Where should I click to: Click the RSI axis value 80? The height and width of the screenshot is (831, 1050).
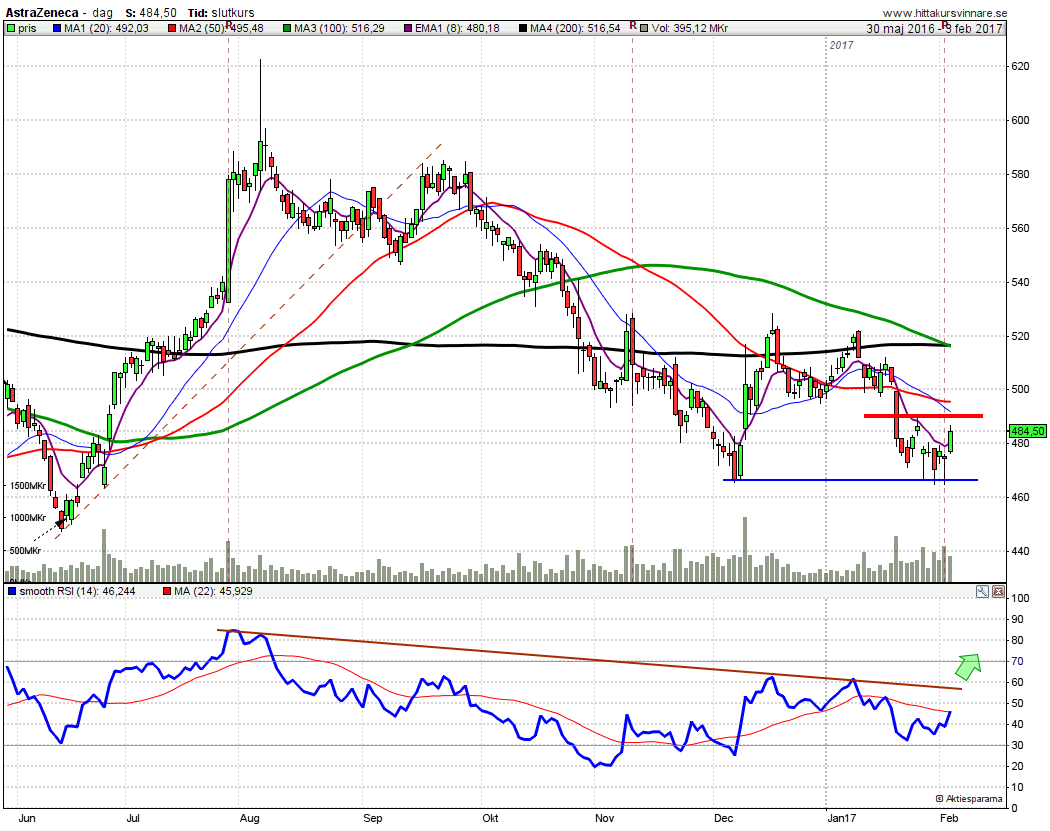pyautogui.click(x=1017, y=640)
